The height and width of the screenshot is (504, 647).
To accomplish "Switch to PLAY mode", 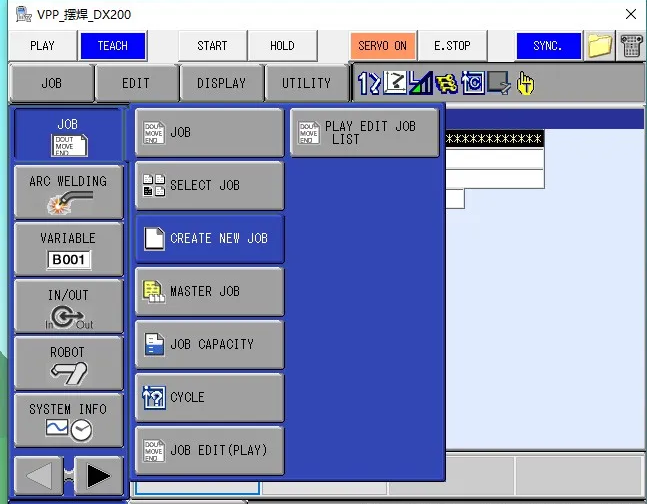I will tap(43, 45).
